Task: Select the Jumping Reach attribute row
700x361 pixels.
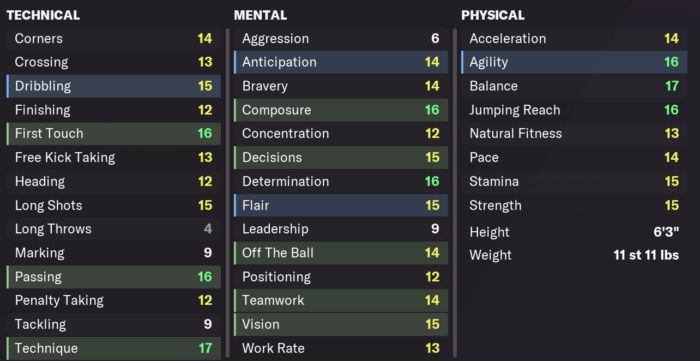Action: pyautogui.click(x=574, y=110)
